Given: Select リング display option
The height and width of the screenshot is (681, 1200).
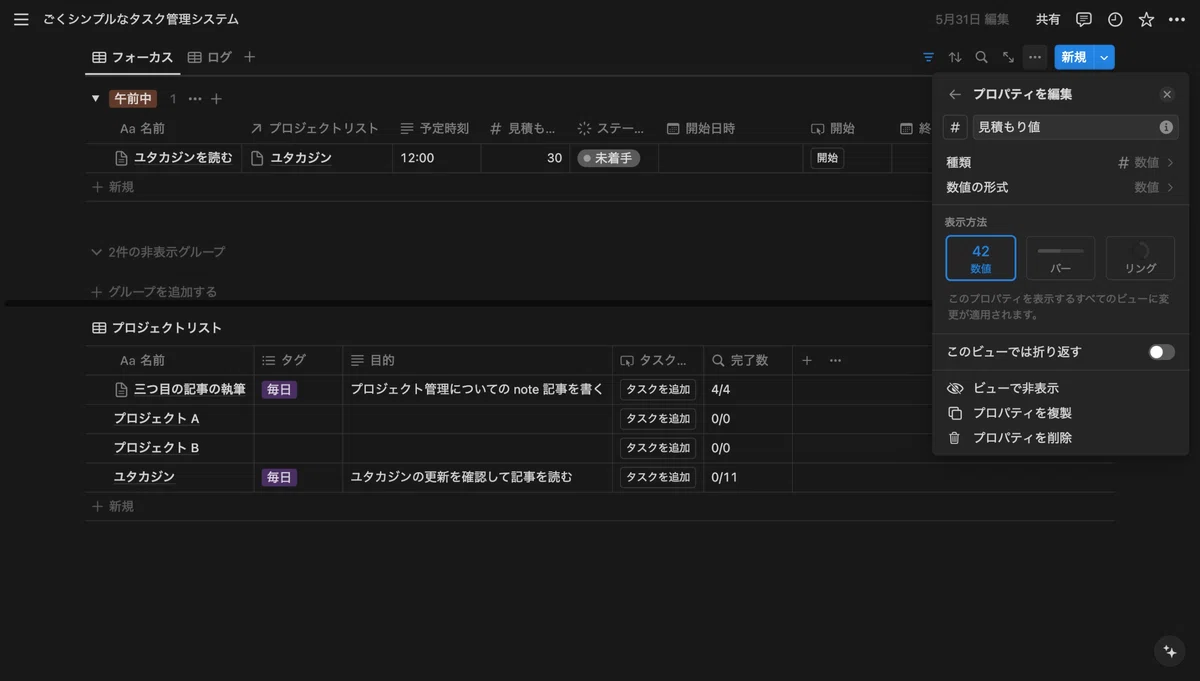Looking at the screenshot, I should click(1140, 258).
